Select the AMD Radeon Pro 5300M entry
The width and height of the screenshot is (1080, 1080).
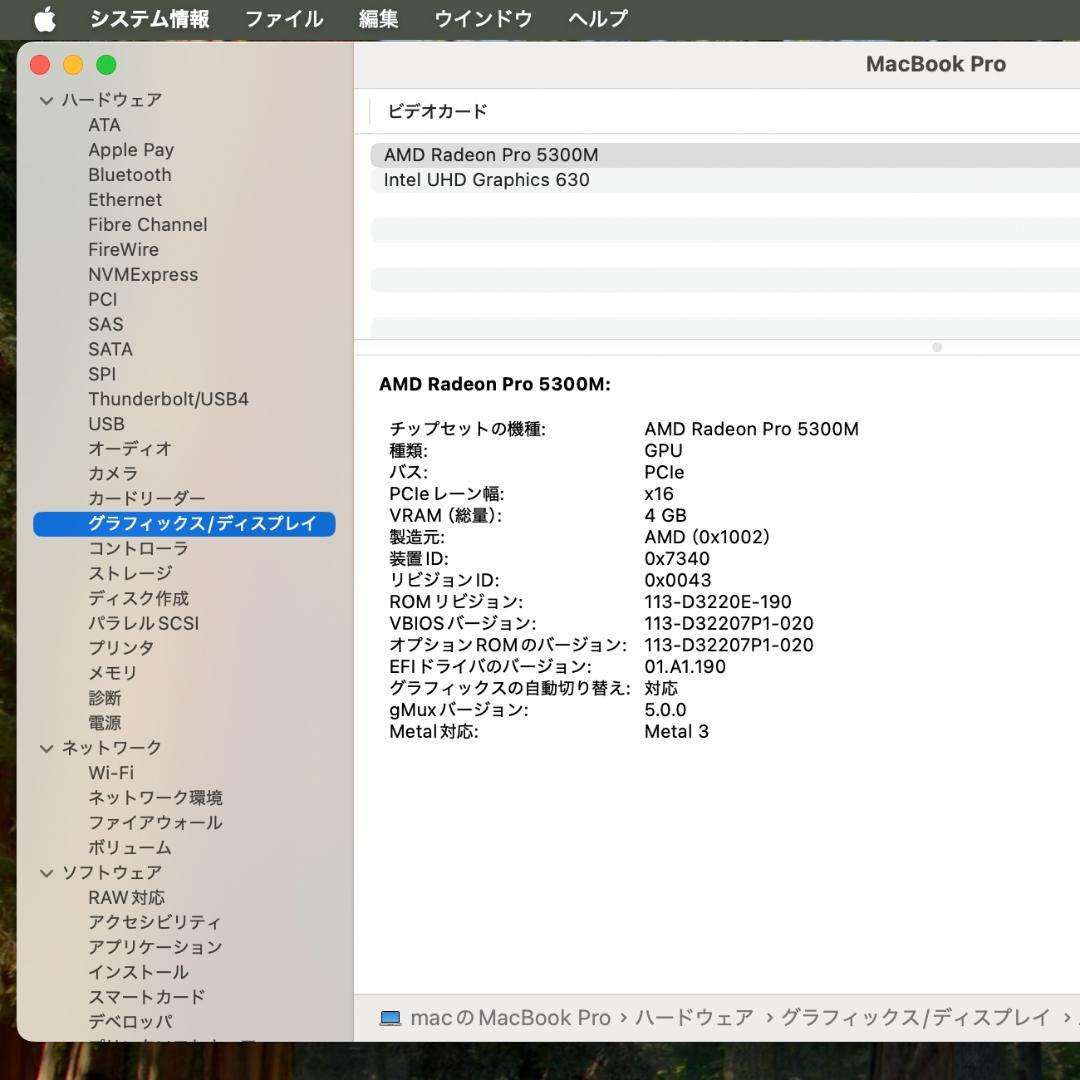[x=490, y=155]
